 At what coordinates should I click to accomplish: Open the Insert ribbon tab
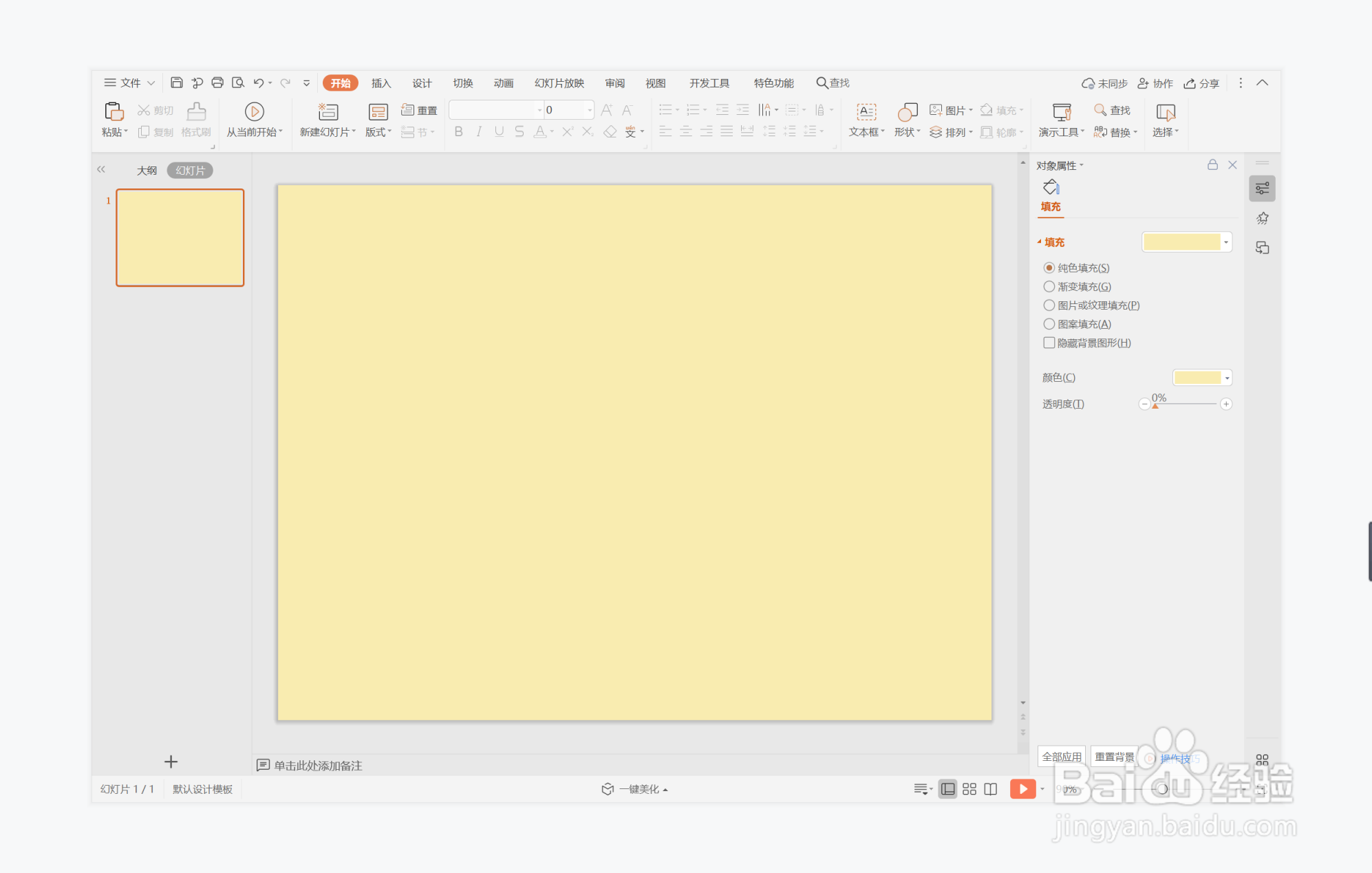pyautogui.click(x=381, y=83)
